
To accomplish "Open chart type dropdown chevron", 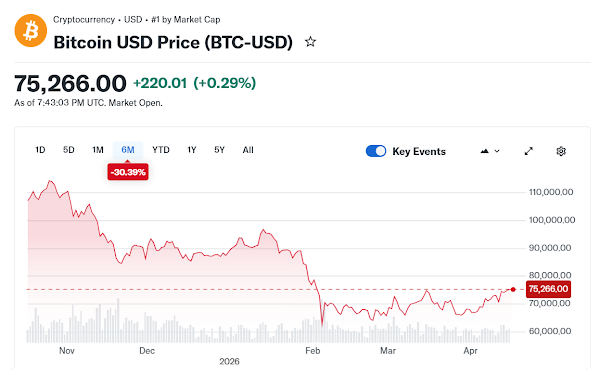I will point(497,151).
